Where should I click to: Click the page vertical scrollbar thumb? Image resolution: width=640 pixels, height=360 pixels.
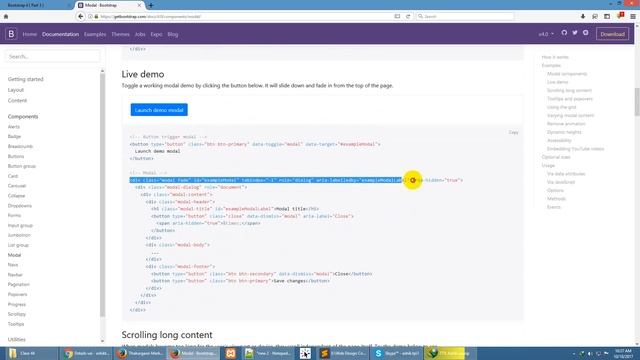point(637,102)
